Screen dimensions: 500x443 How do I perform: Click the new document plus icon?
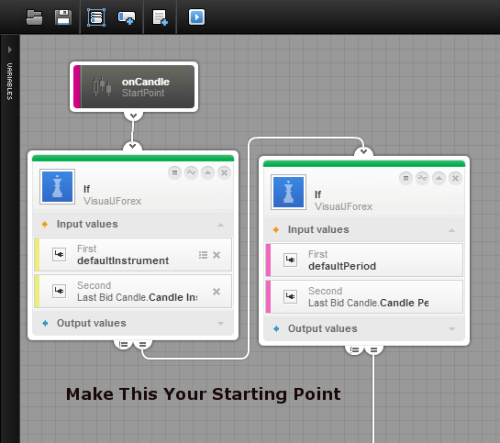point(160,18)
